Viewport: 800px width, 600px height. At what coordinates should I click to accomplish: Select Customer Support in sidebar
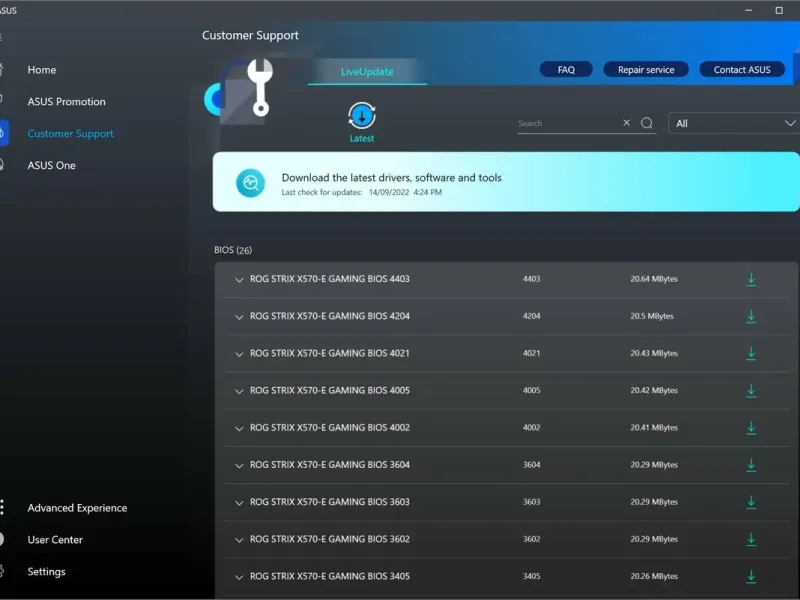click(x=70, y=134)
